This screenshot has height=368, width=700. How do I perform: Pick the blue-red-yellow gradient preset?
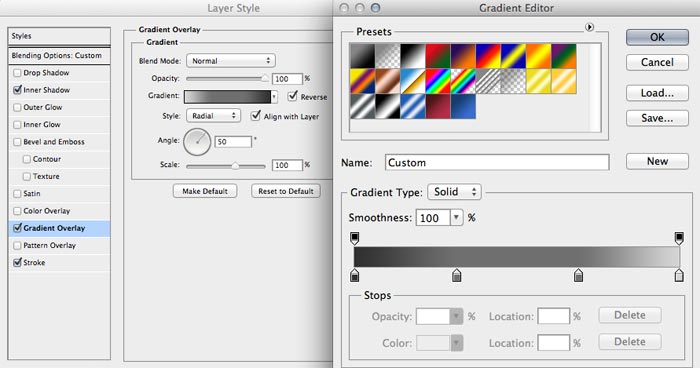click(x=488, y=56)
